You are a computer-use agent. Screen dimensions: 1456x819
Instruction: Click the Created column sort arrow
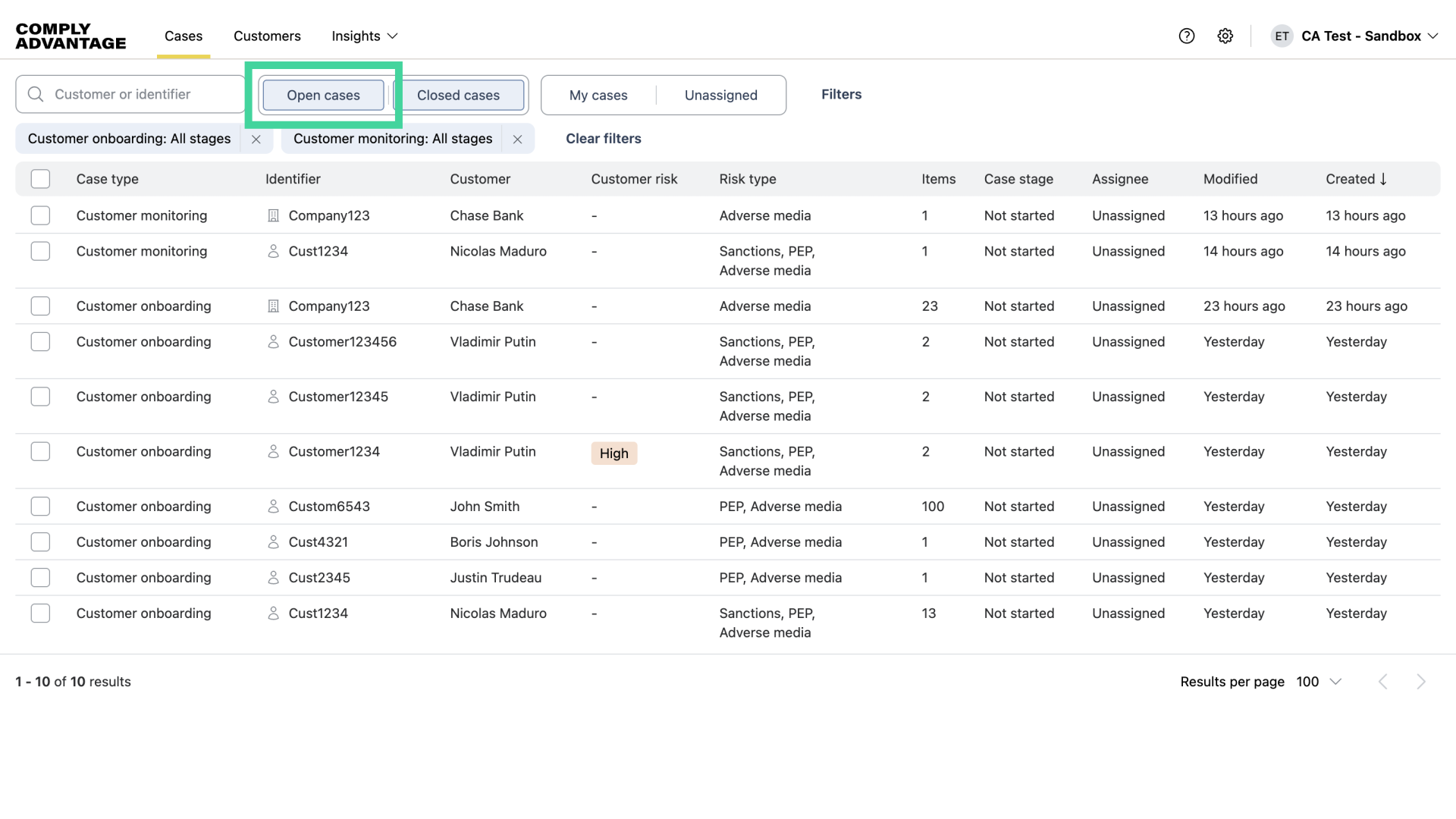[1383, 179]
